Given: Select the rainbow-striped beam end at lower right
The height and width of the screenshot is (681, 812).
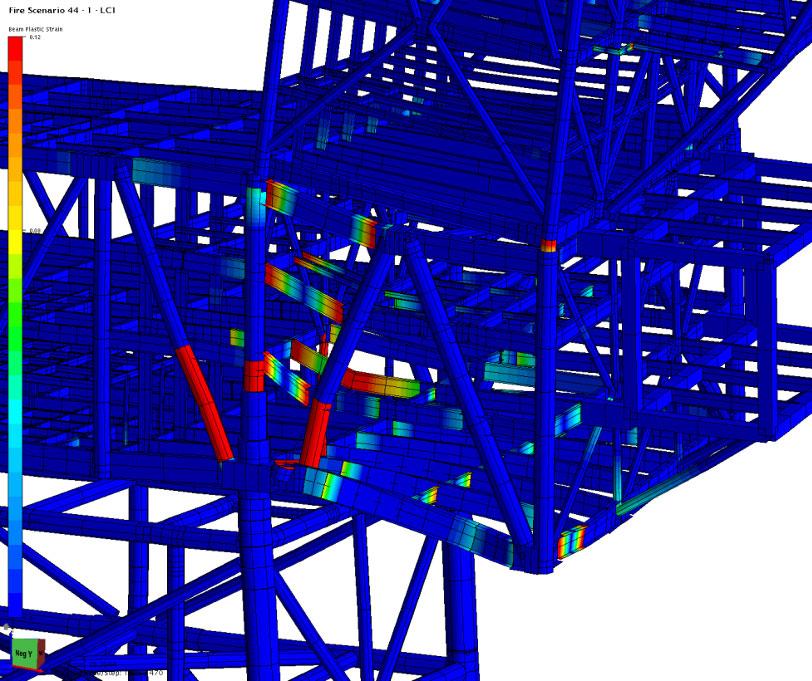Looking at the screenshot, I should (572, 543).
